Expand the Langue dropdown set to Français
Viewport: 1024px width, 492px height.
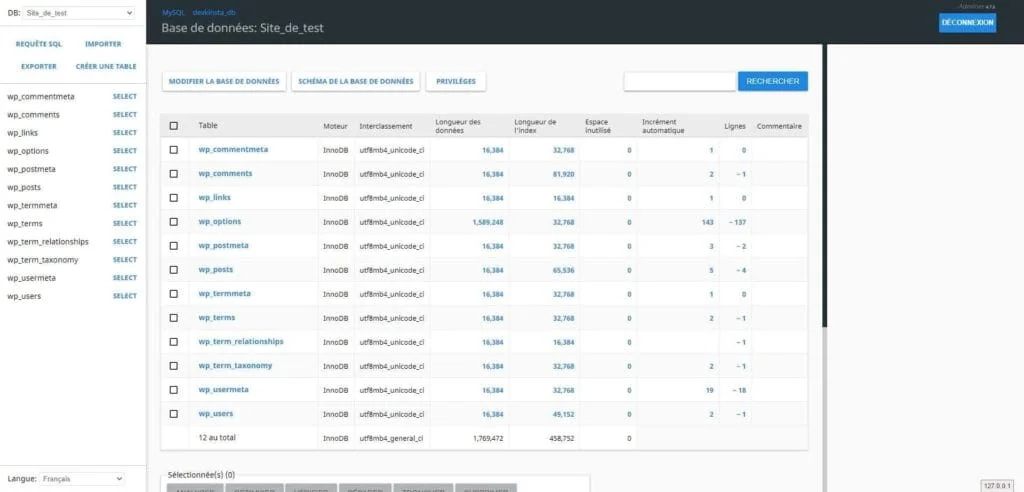82,479
